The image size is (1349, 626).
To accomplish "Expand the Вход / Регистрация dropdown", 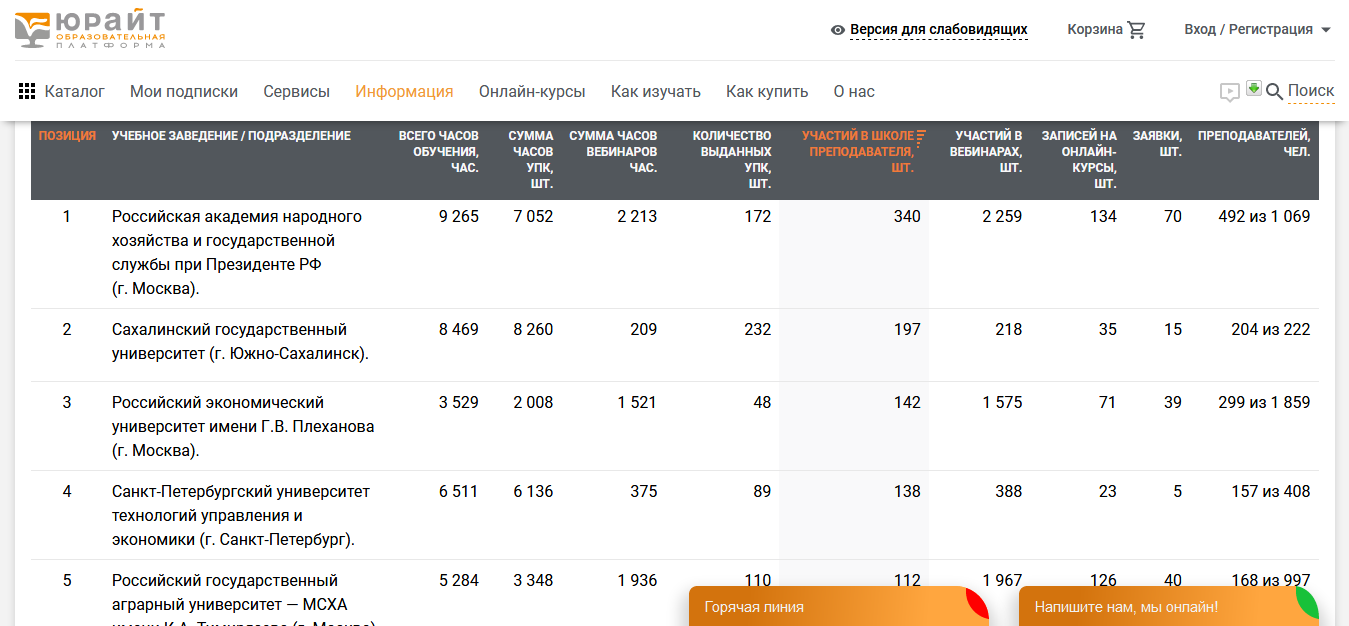I will point(1258,30).
